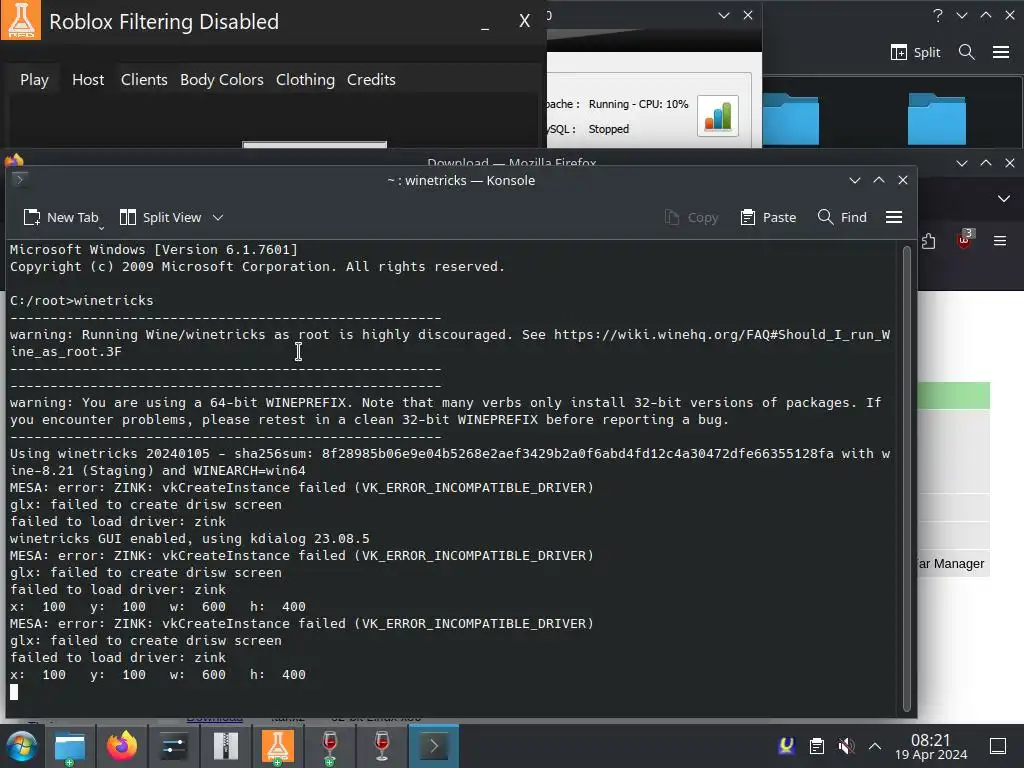The image size is (1024, 768).
Task: Click Paste in Konsole toolbar
Action: pos(768,217)
